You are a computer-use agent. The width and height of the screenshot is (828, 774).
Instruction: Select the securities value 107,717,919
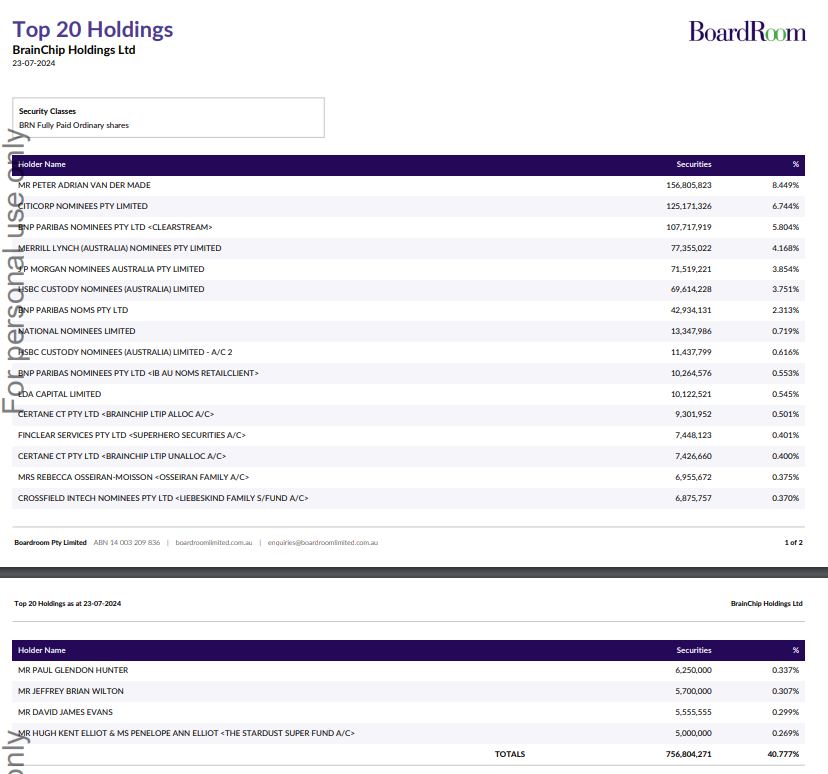click(x=689, y=228)
